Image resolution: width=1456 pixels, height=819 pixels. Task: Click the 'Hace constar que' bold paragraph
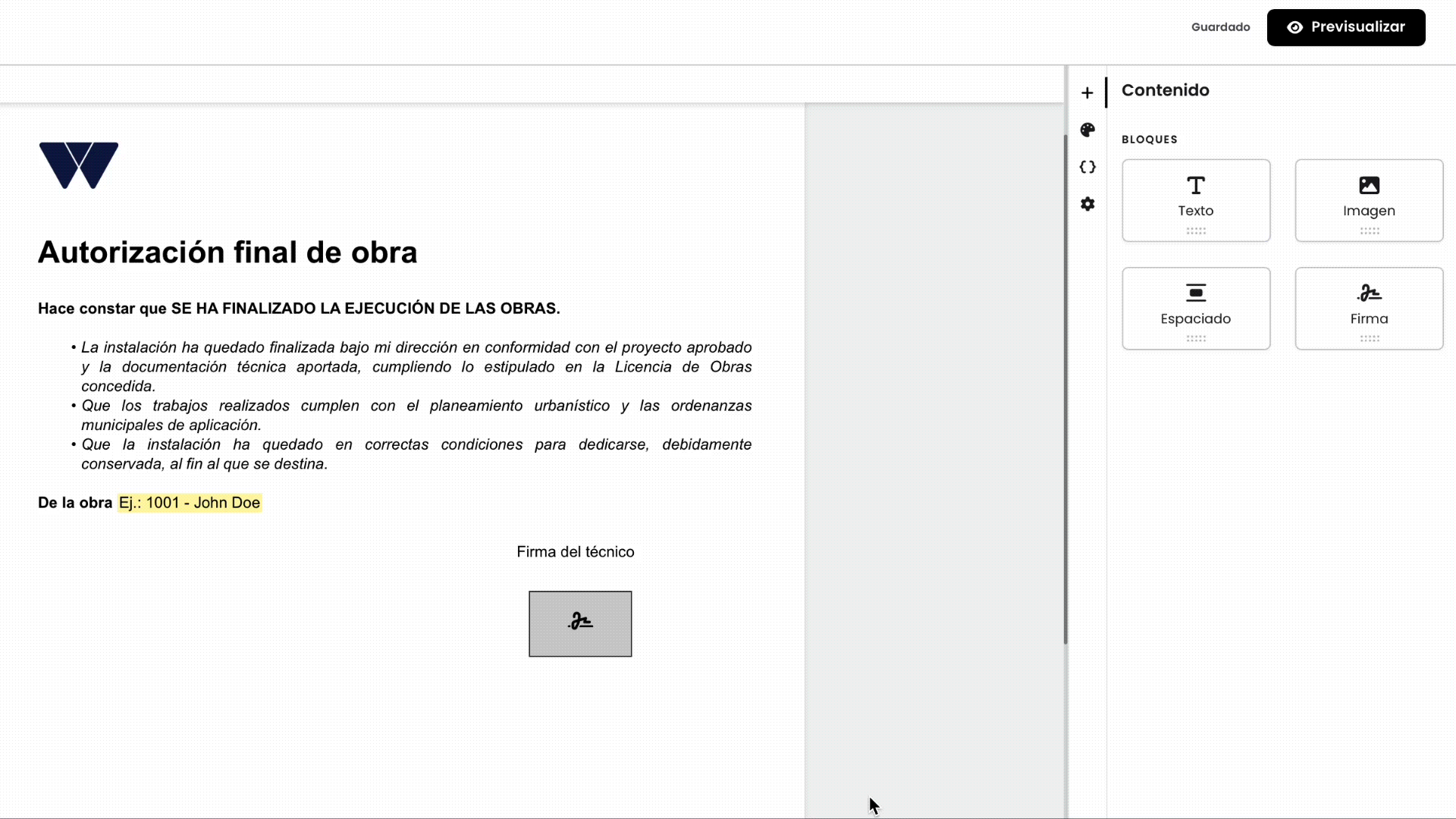pyautogui.click(x=299, y=309)
